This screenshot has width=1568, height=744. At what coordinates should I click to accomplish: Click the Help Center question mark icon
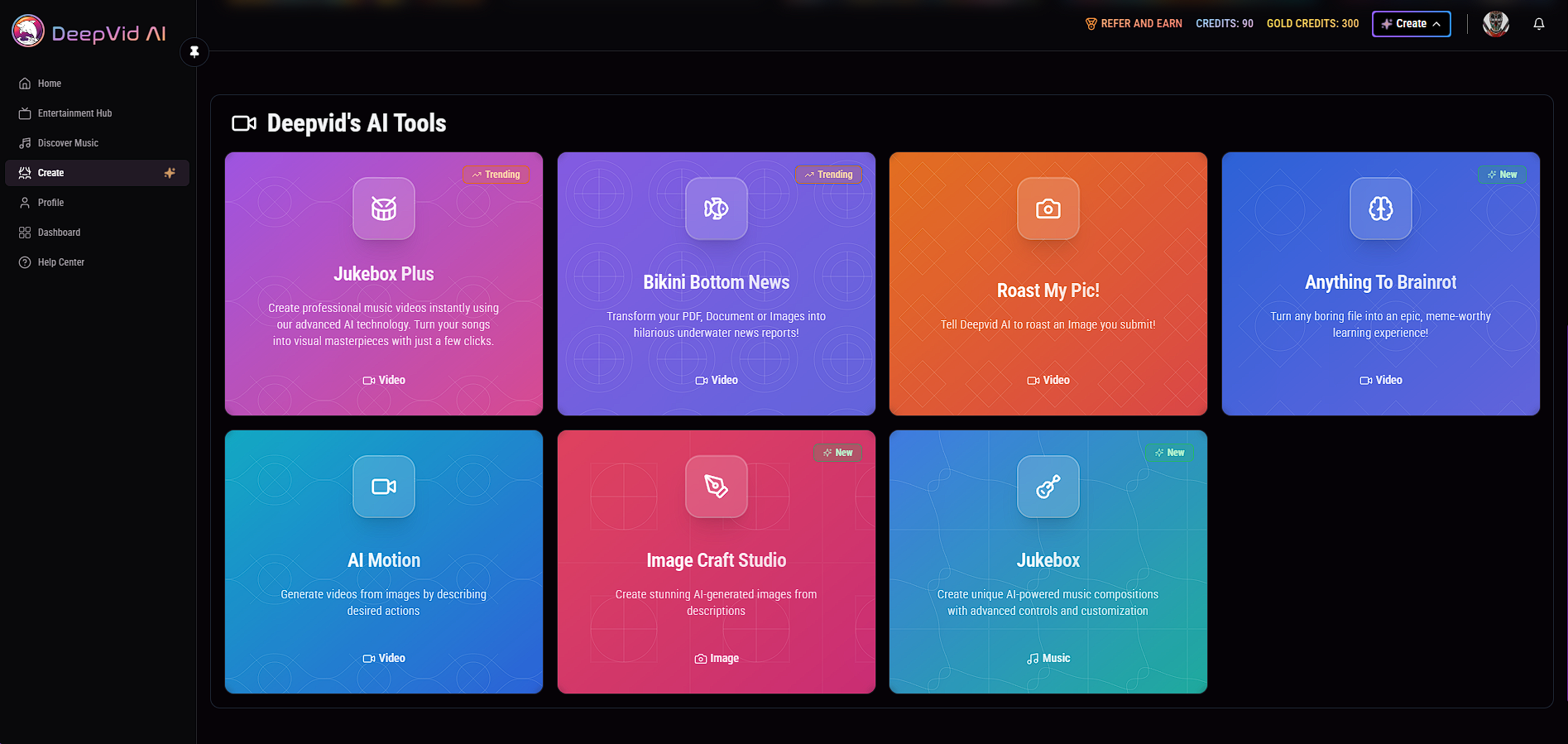coord(25,262)
